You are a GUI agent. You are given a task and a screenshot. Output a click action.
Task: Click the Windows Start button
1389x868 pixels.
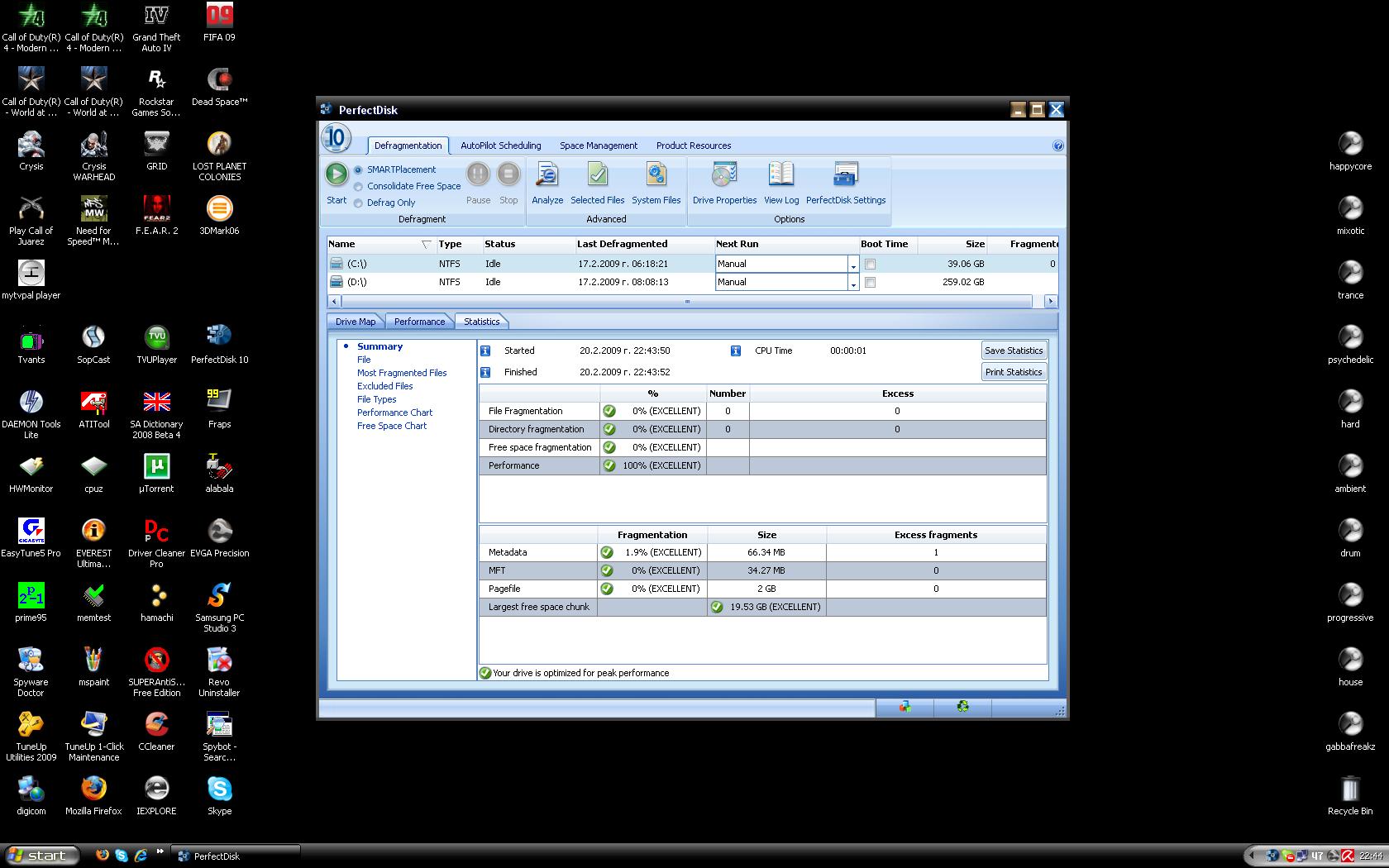tap(40, 856)
